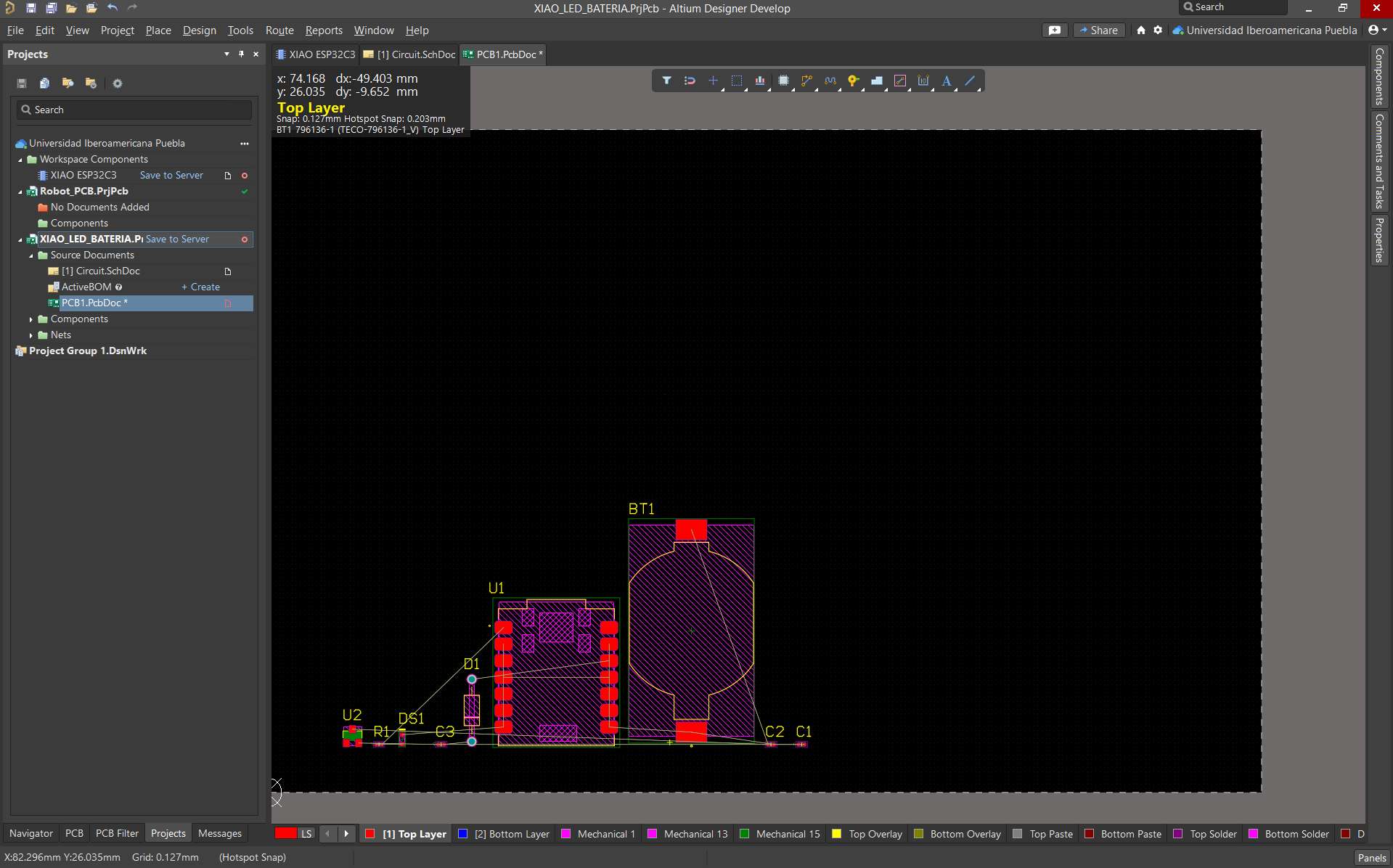Open Projects panel settings gear

click(117, 83)
